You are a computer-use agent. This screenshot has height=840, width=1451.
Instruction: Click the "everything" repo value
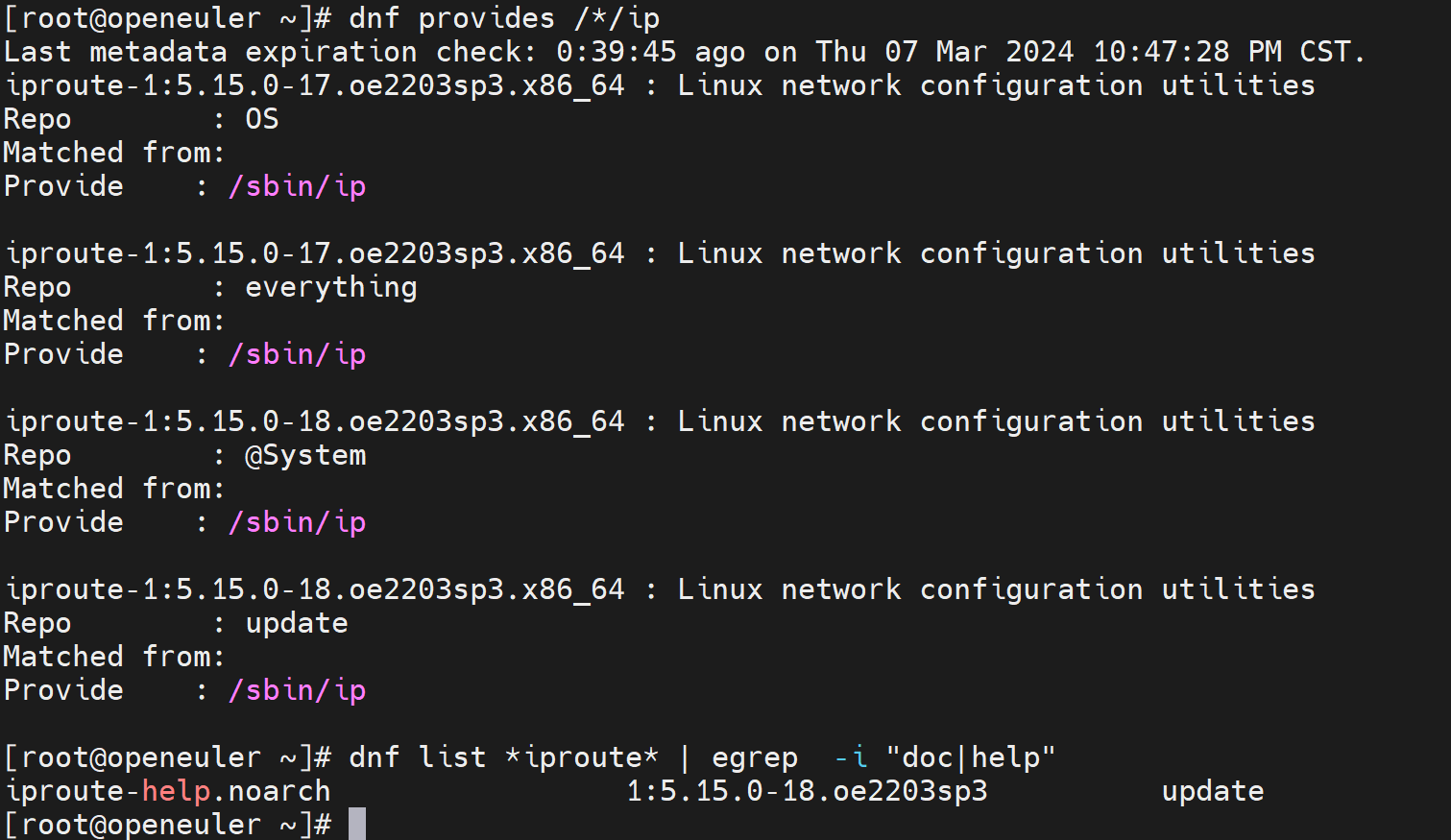[x=331, y=287]
